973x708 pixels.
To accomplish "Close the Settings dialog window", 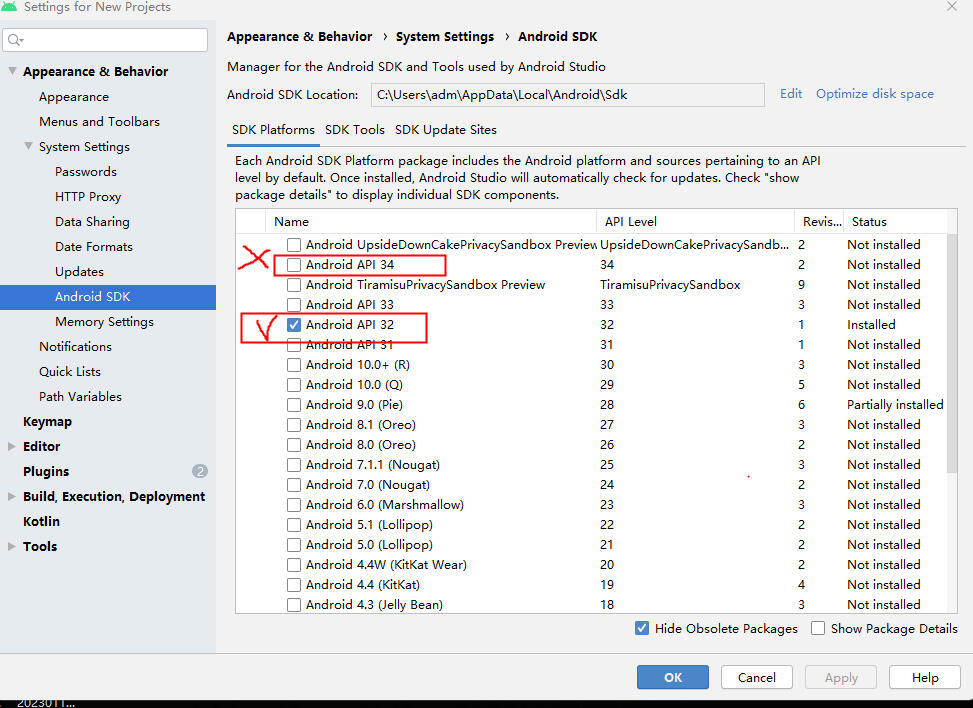I will 951,7.
